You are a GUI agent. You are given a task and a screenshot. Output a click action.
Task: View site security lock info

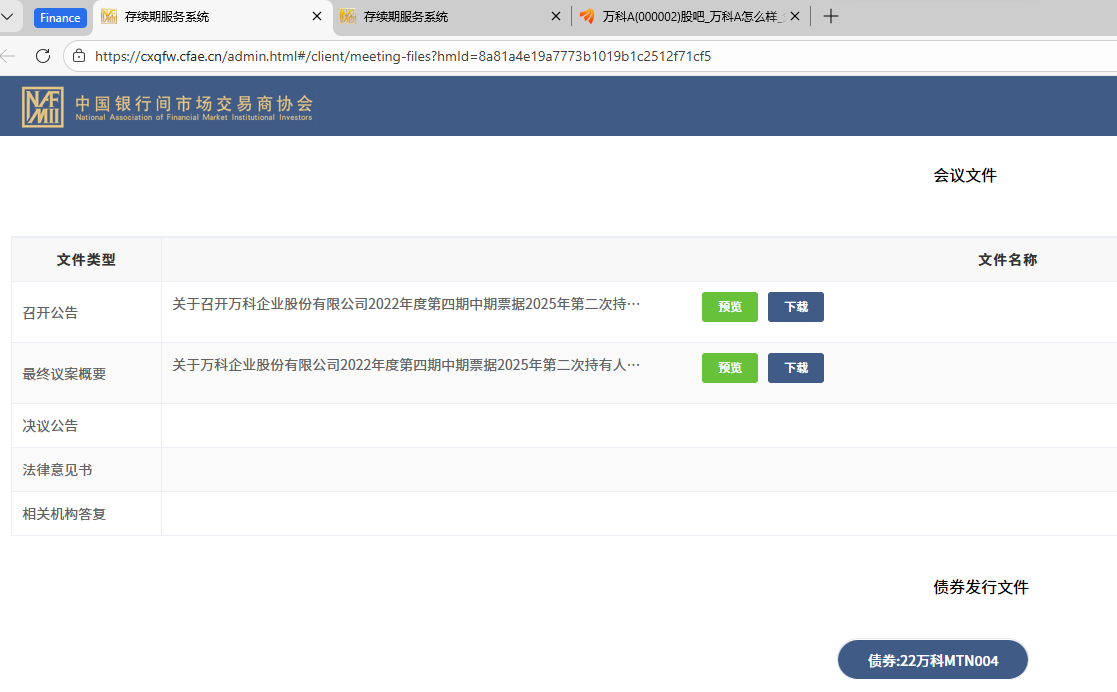[79, 56]
